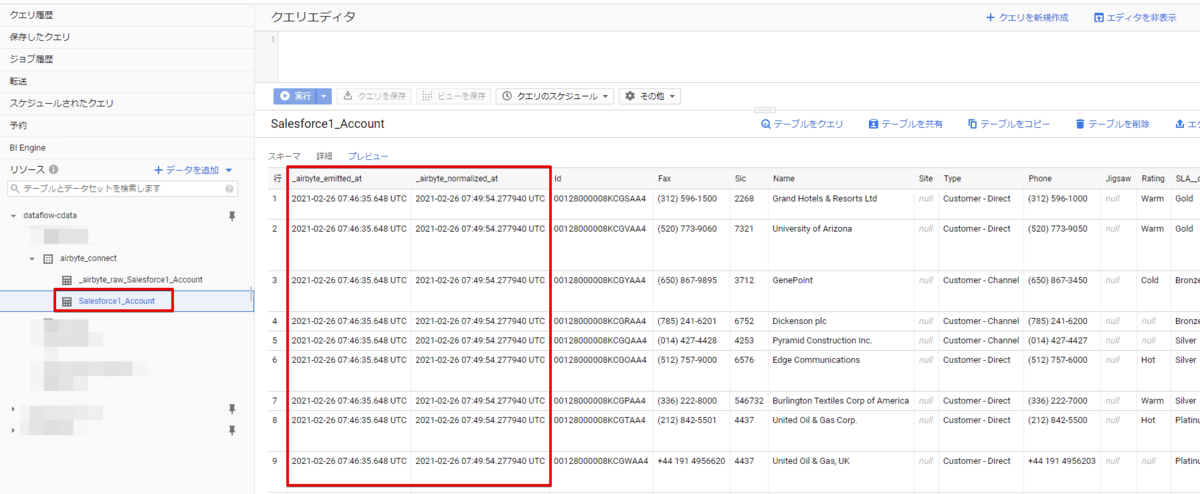Screen dimensions: 1200x494
Task: Click the Id column header
Action: (558, 178)
